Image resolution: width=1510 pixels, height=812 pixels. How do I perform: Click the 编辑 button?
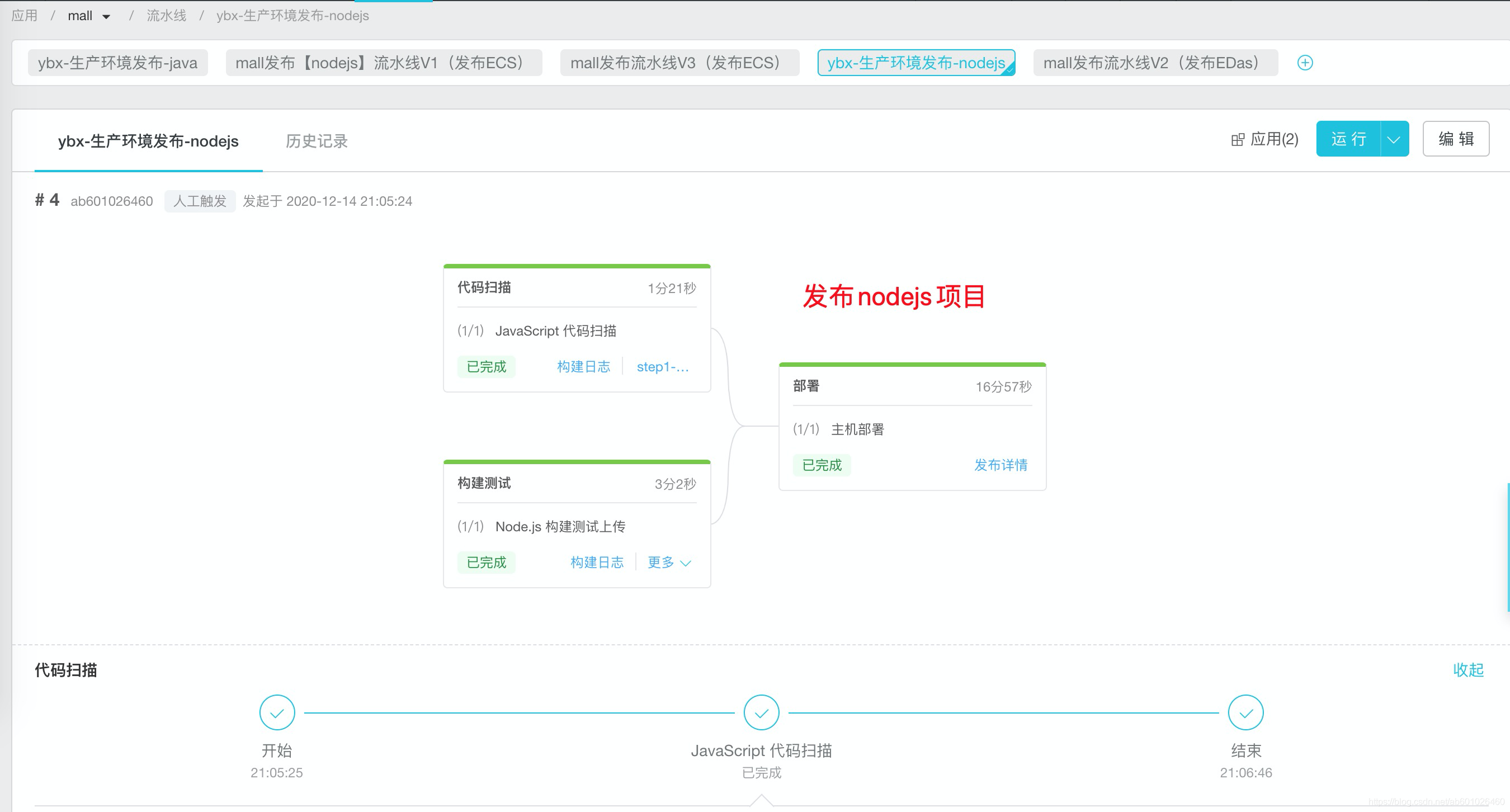(1456, 139)
